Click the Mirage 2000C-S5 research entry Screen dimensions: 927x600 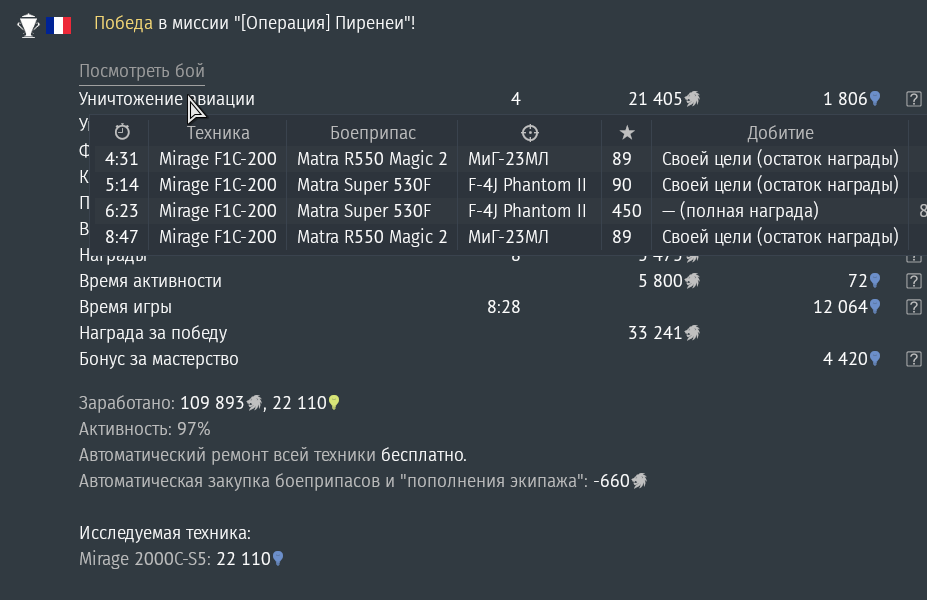[181, 559]
